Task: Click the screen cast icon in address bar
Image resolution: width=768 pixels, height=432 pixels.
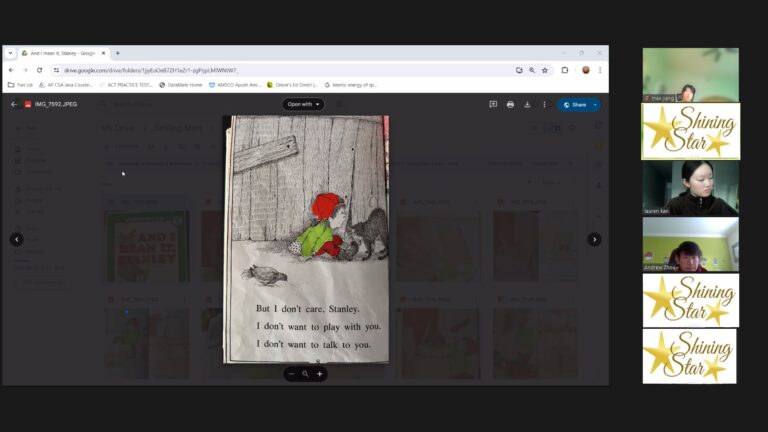Action: point(519,70)
